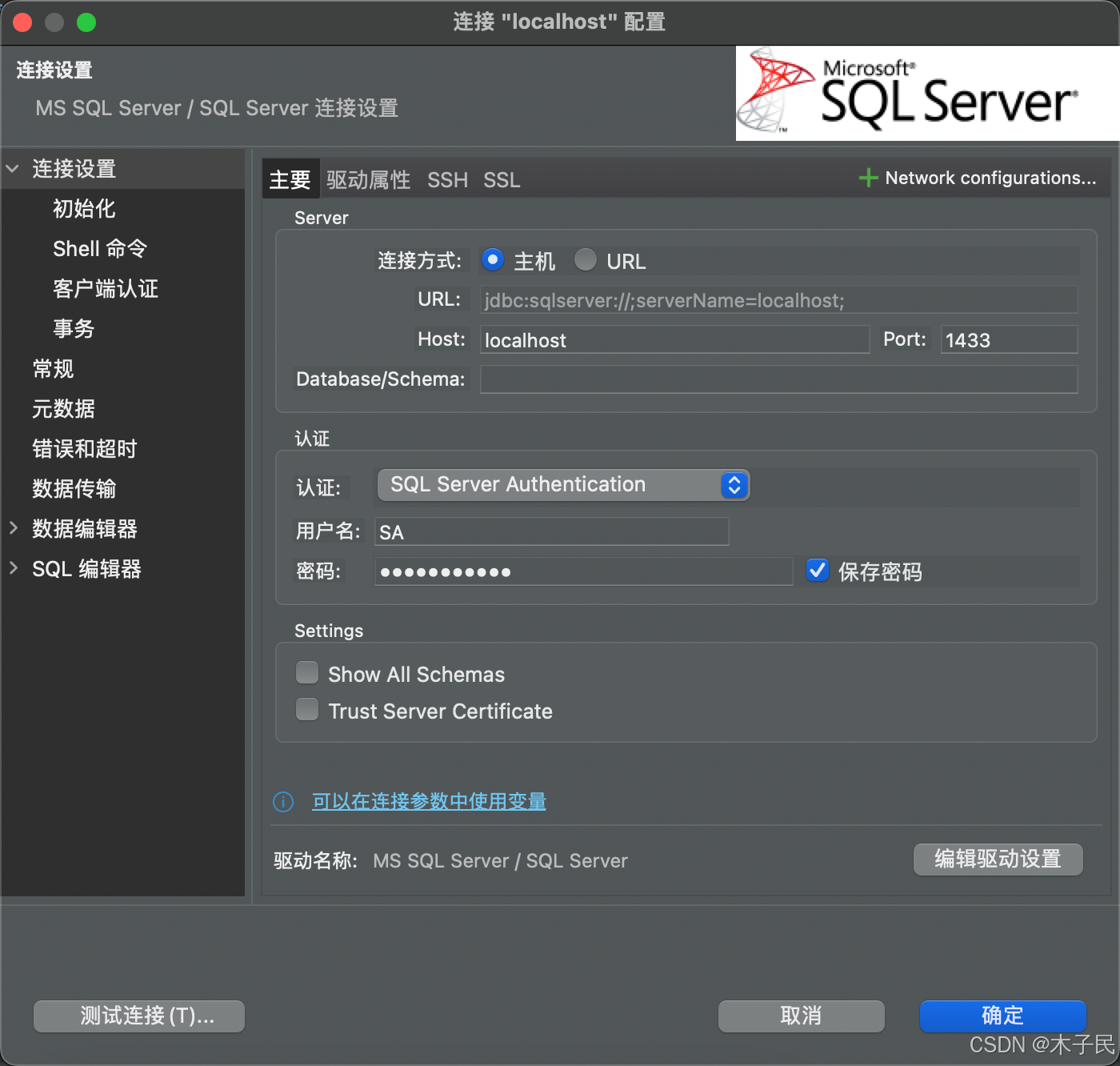
Task: Switch to the 驱动属性 tab
Action: 368,180
